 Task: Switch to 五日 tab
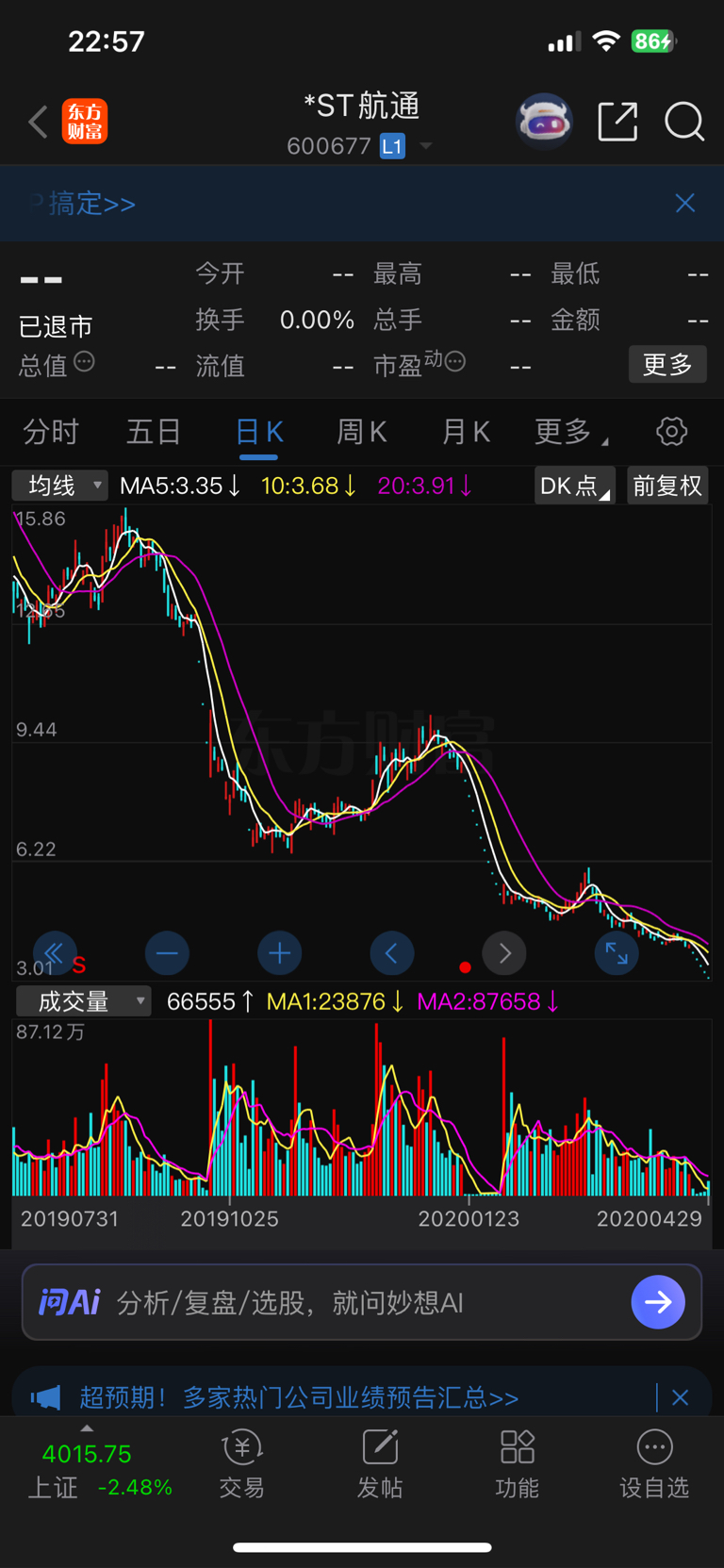coord(154,432)
